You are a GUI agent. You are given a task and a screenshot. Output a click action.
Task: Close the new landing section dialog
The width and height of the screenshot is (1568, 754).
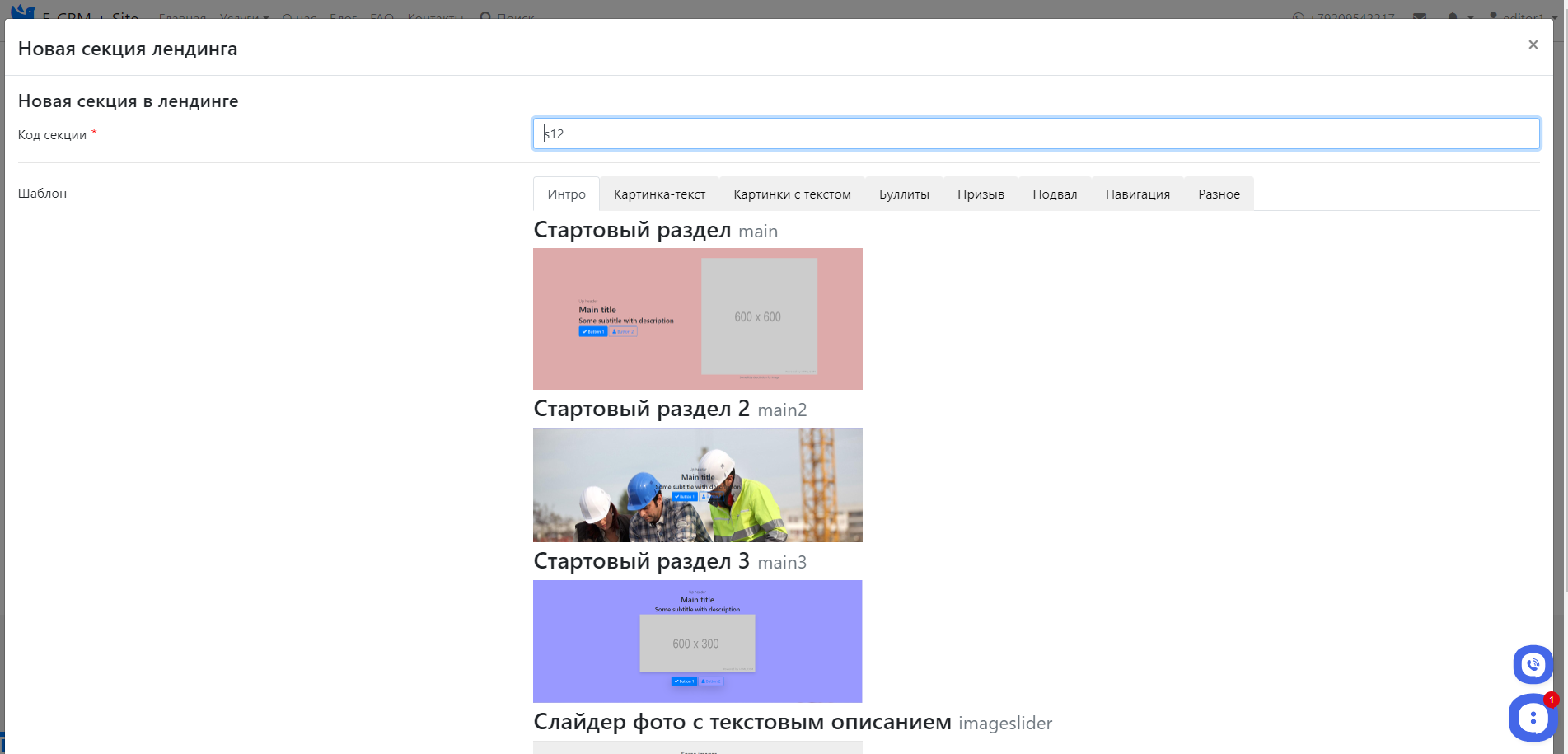(x=1533, y=45)
